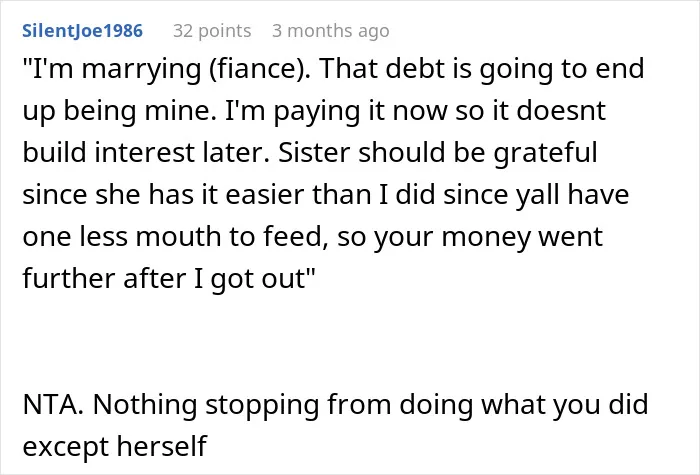This screenshot has width=700, height=475.
Task: Click the word "grateful" in the comment text
Action: pyautogui.click(x=545, y=153)
